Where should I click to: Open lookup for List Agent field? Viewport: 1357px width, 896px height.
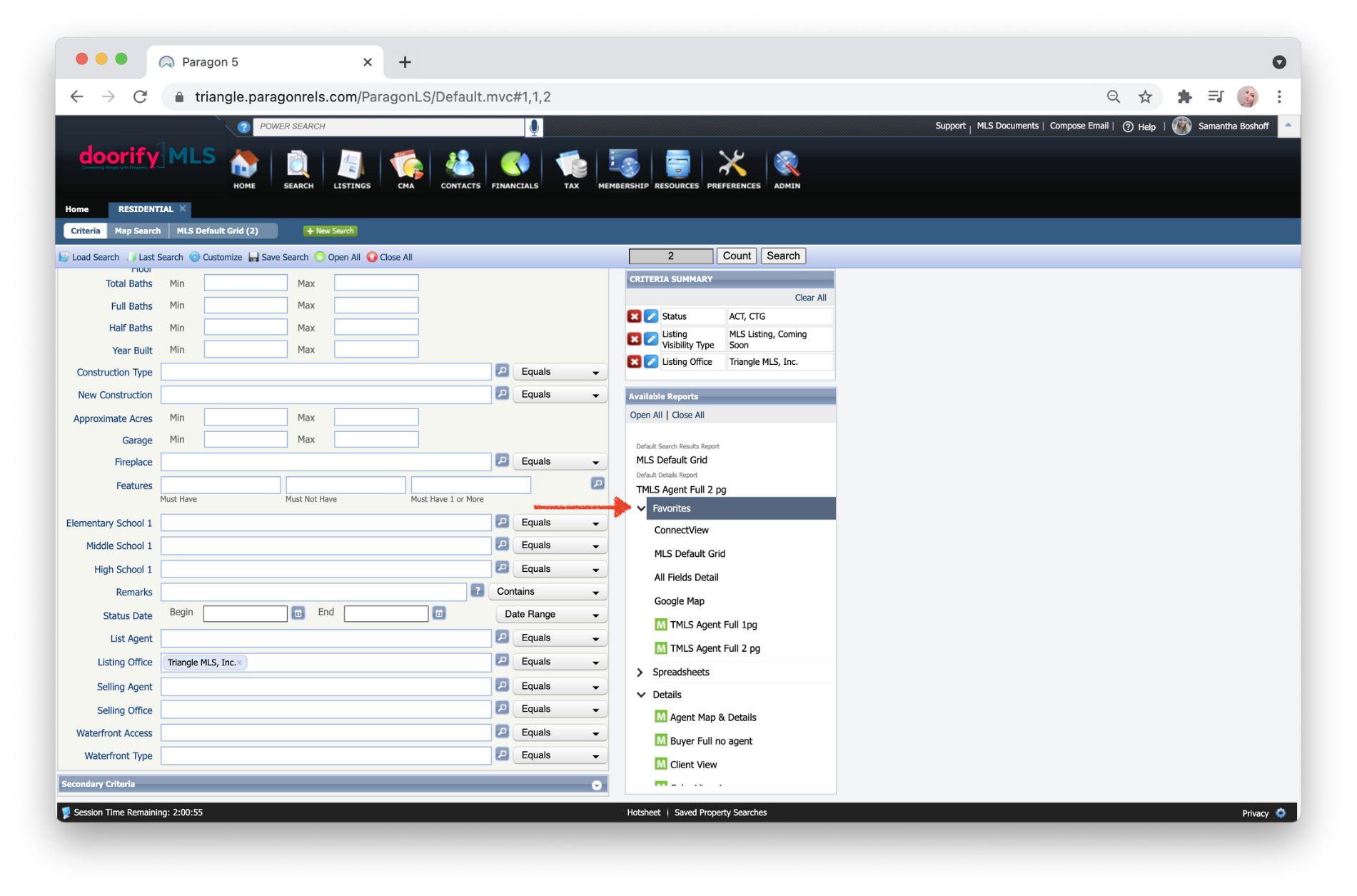coord(502,638)
